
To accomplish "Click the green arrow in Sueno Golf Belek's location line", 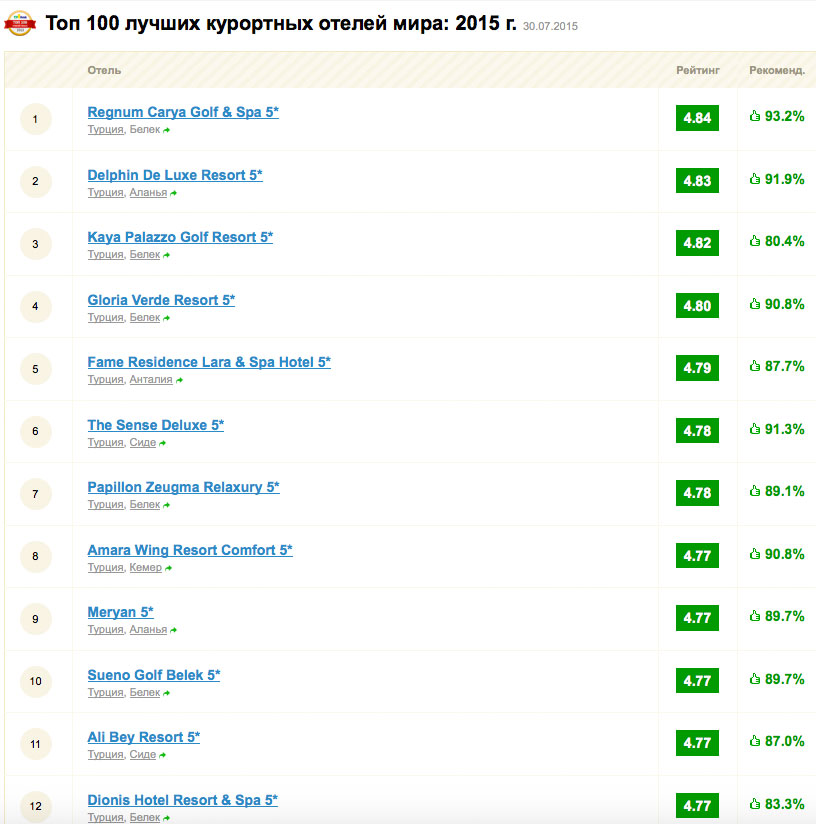I will coord(167,694).
